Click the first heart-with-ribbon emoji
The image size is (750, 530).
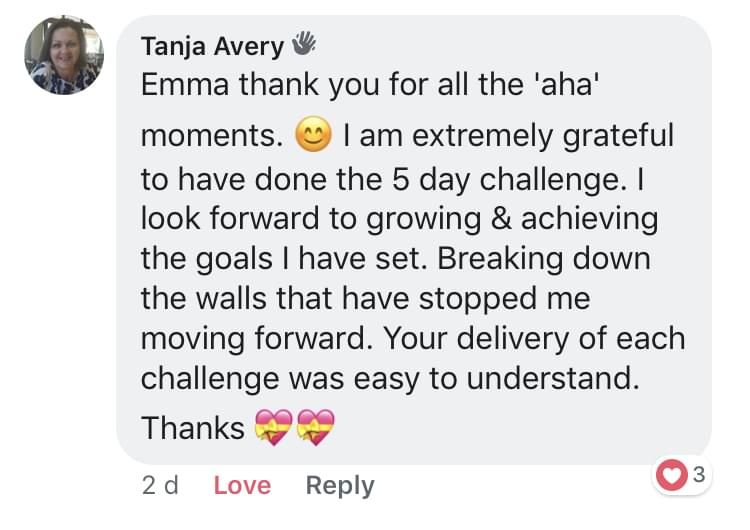coord(274,428)
